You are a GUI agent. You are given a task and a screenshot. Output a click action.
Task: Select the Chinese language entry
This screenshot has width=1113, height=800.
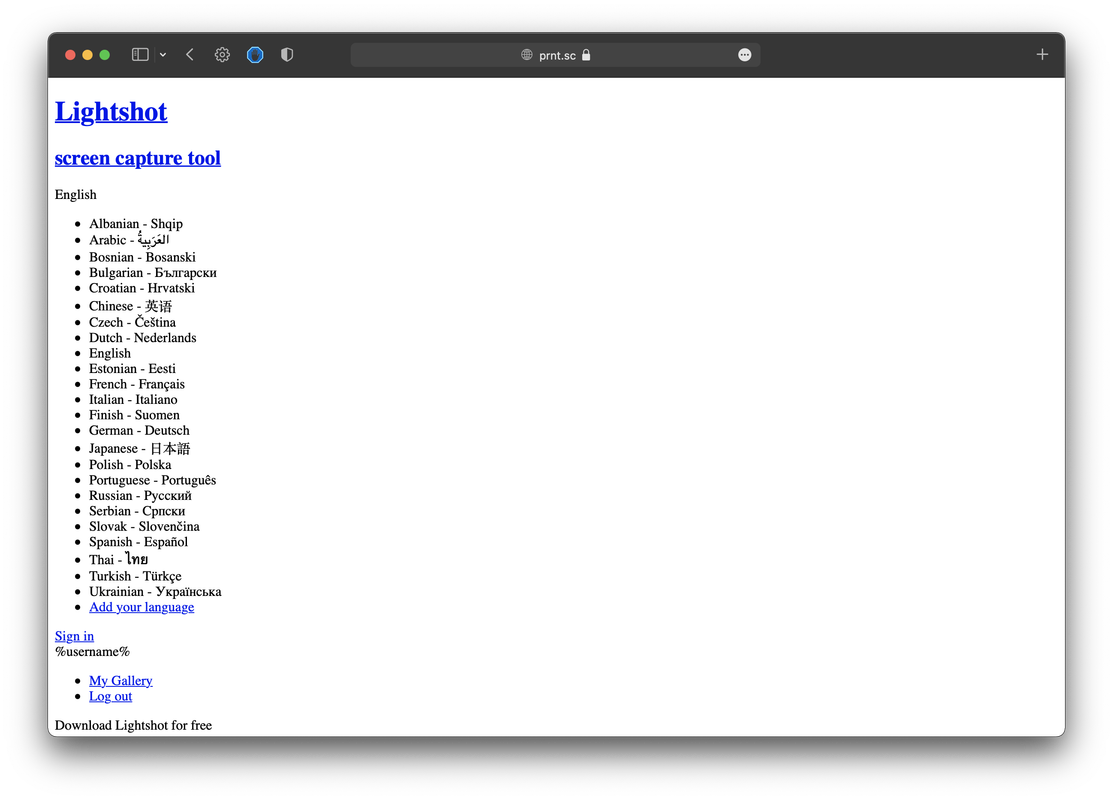[x=131, y=306]
